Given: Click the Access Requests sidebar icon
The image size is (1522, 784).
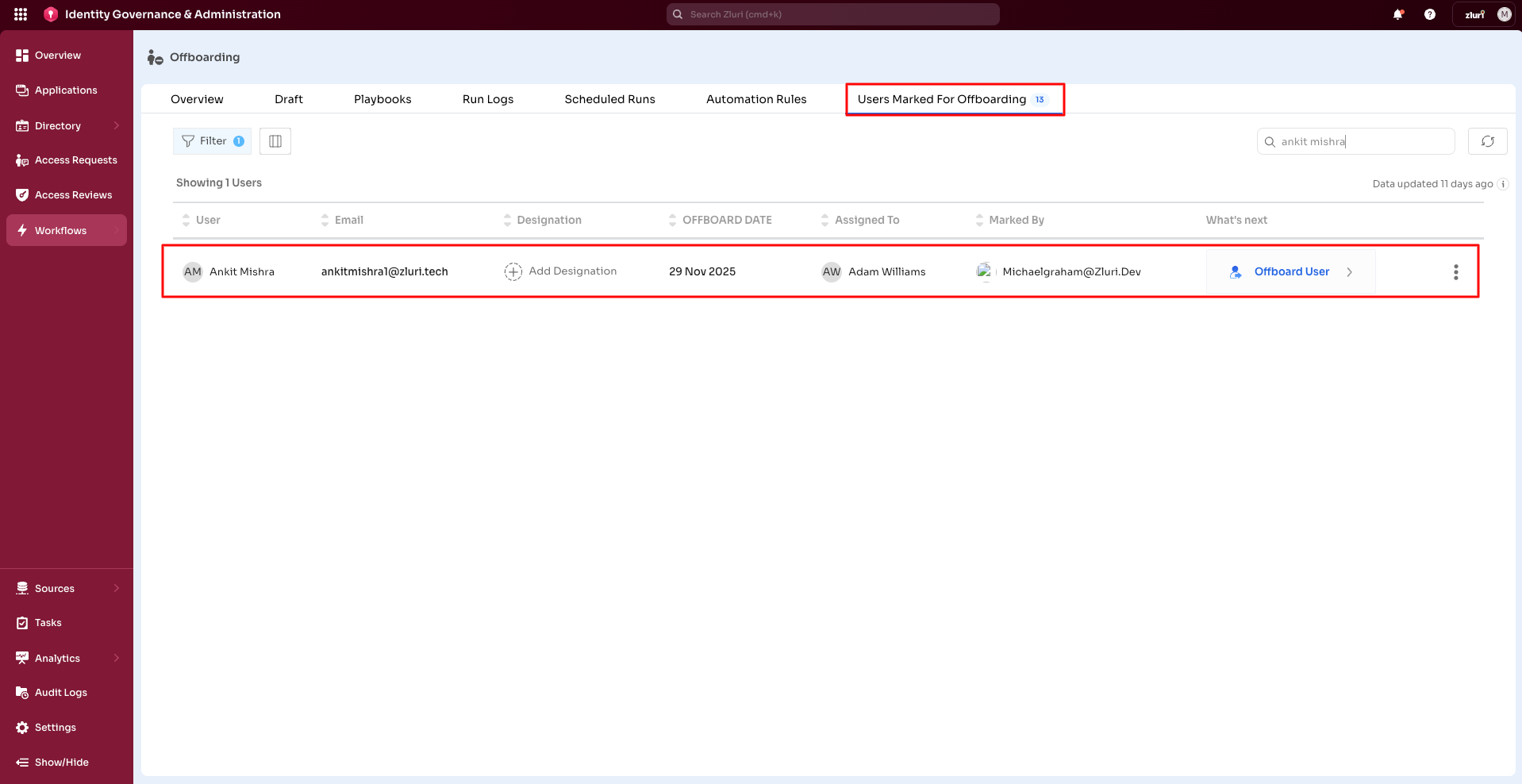Looking at the screenshot, I should [x=22, y=160].
